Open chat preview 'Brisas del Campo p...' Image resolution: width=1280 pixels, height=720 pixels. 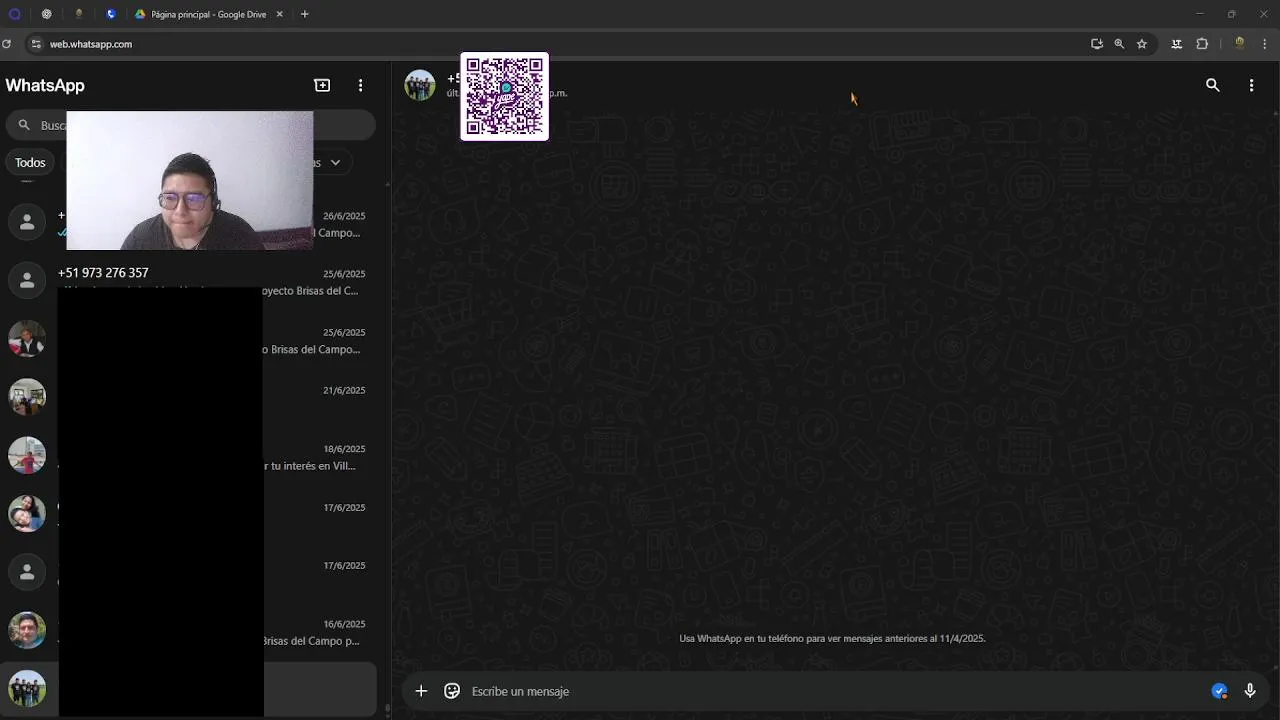point(312,641)
